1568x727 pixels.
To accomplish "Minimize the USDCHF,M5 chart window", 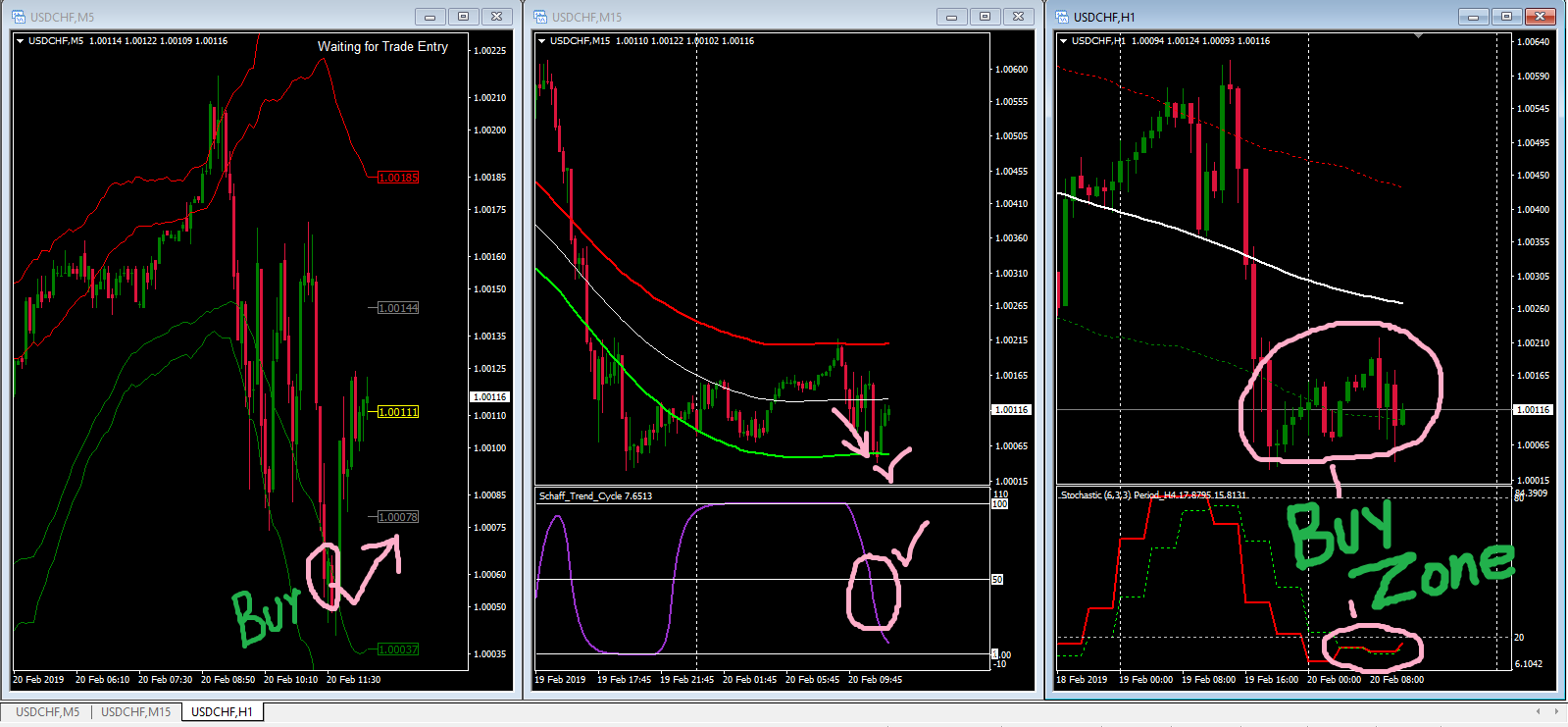I will [x=430, y=17].
